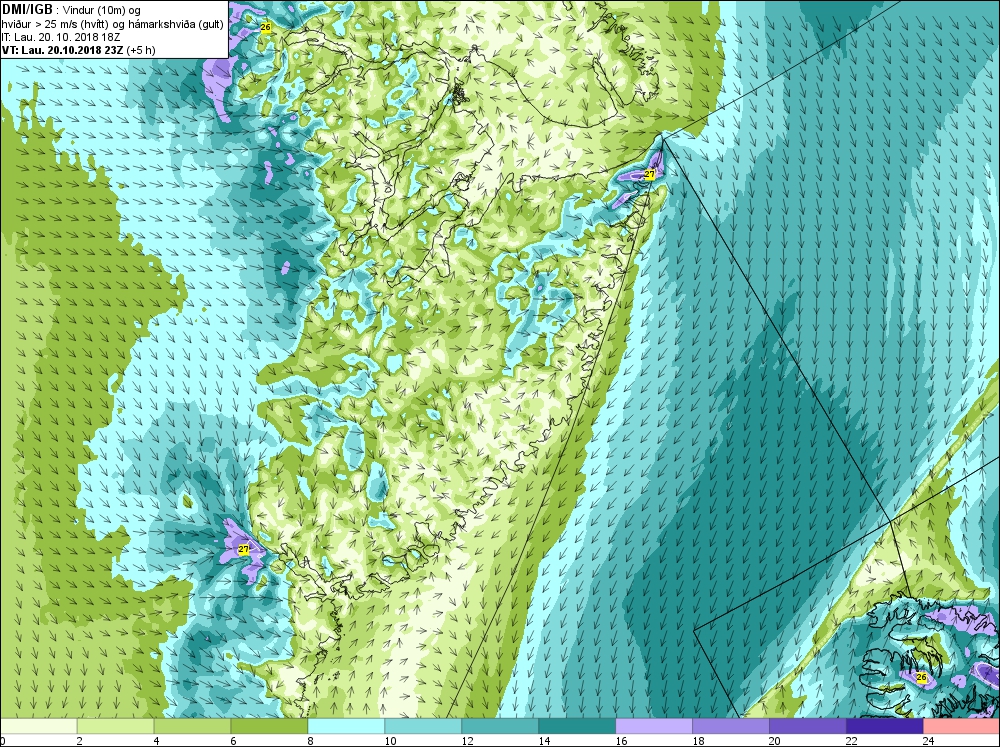Screen dimensions: 1000x747
Task: Click the '0' value on the wind scale
Action: click(x=3, y=741)
